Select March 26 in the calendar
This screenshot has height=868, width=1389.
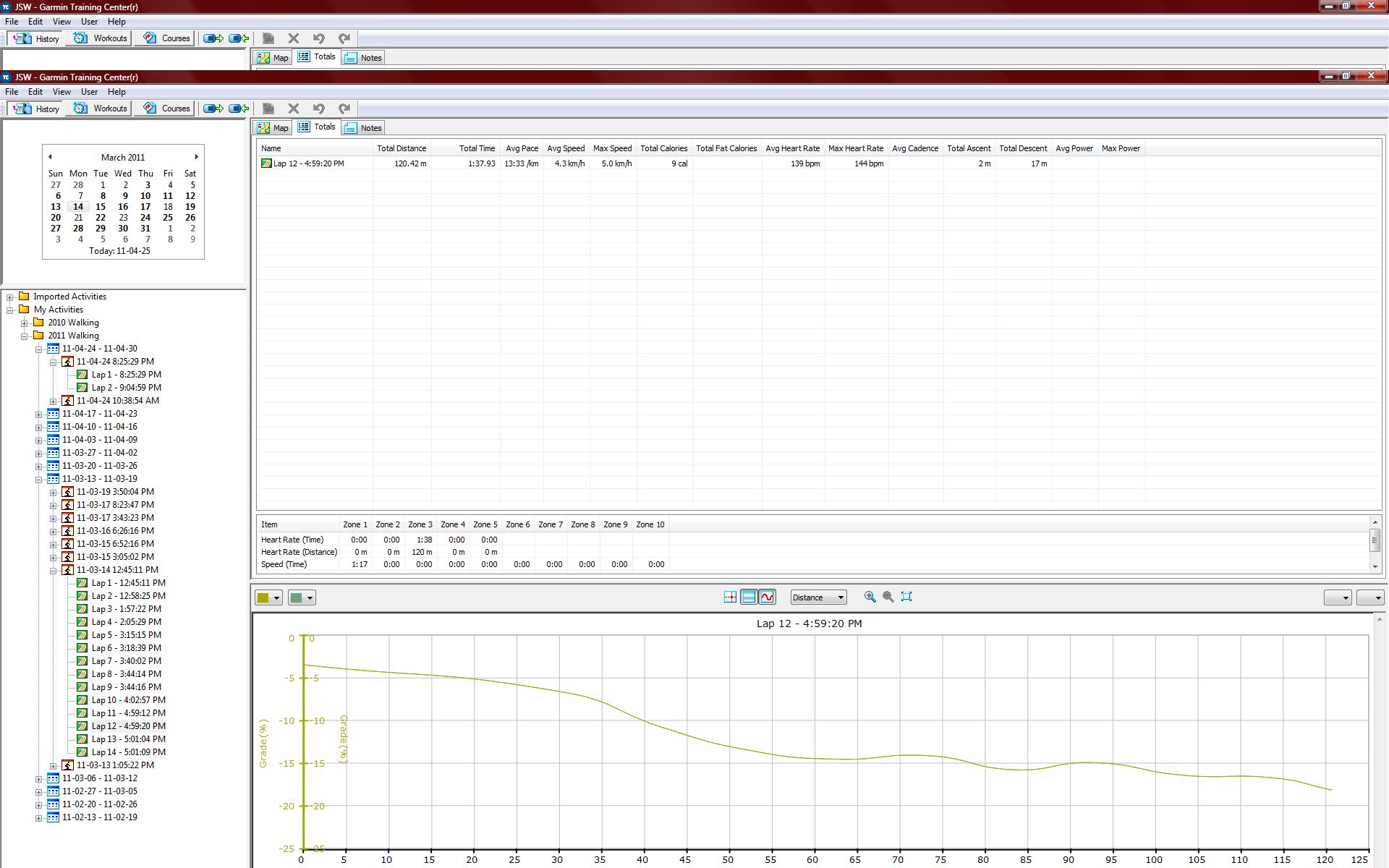[190, 218]
